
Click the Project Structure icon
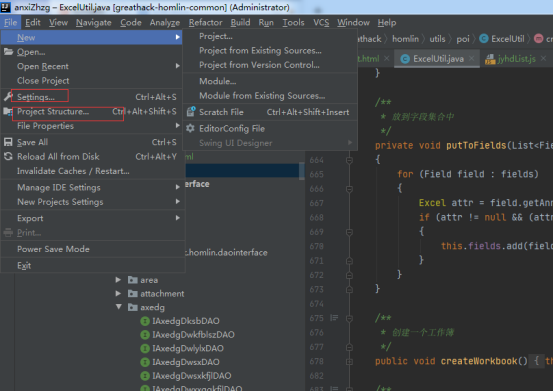[8, 112]
